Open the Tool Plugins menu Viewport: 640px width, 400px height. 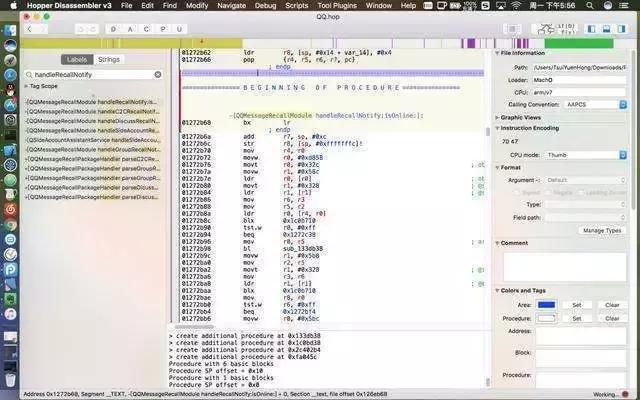tap(337, 5)
